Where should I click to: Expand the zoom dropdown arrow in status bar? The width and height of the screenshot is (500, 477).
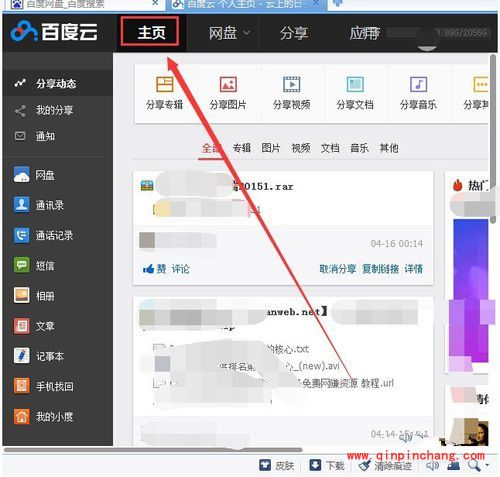click(487, 465)
